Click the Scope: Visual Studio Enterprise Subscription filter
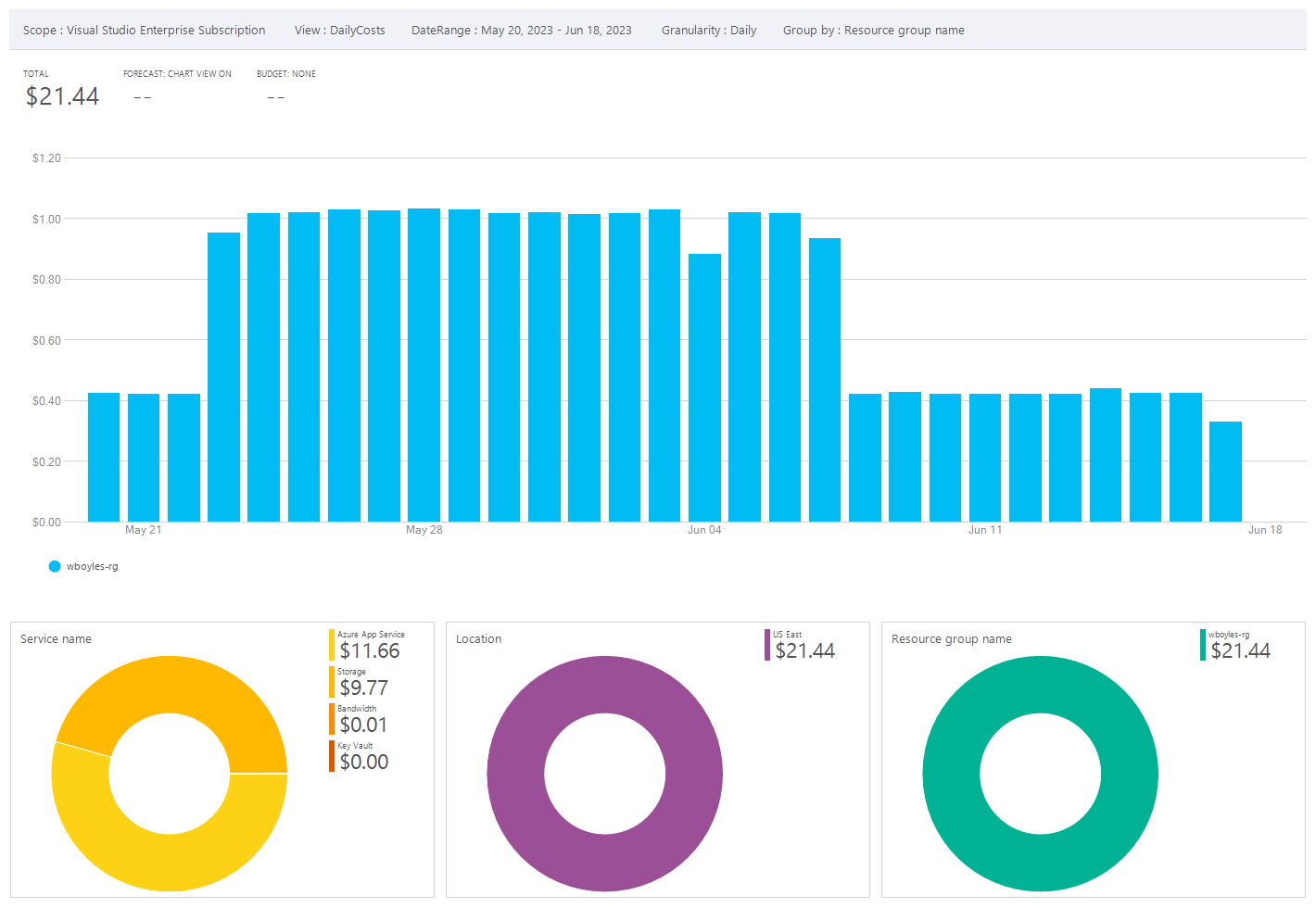 point(144,30)
